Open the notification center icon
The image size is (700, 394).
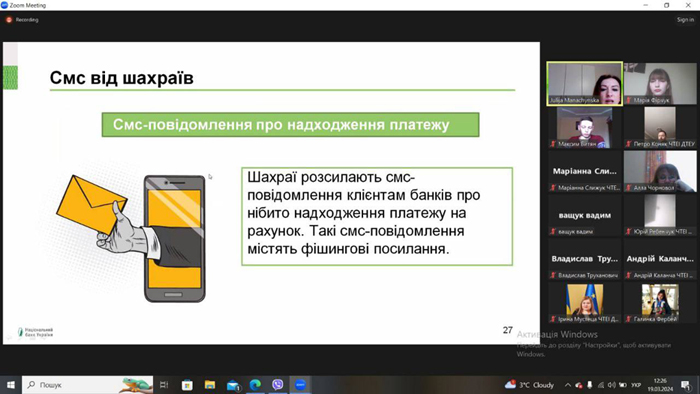(x=686, y=385)
